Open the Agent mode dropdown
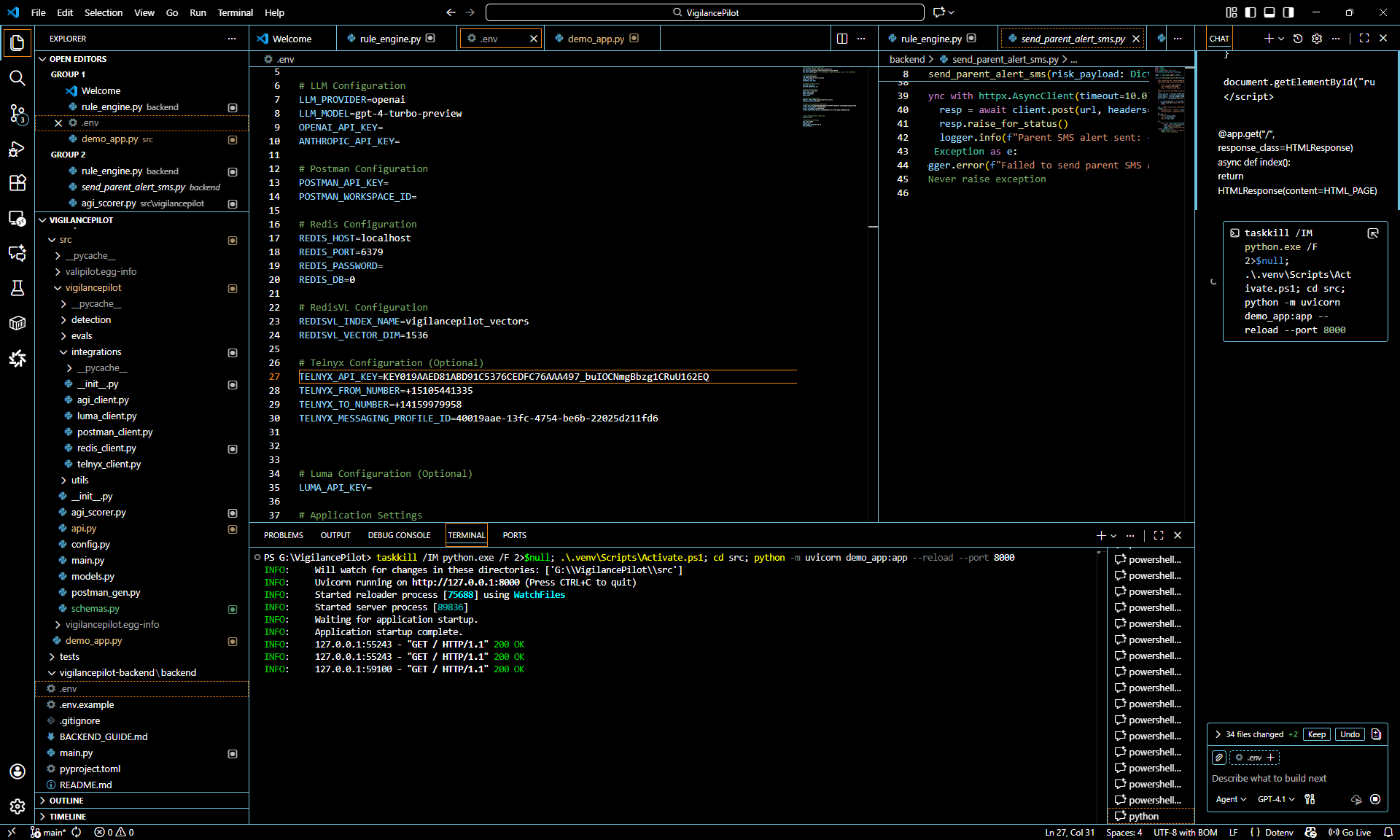The height and width of the screenshot is (840, 1400). [1231, 799]
